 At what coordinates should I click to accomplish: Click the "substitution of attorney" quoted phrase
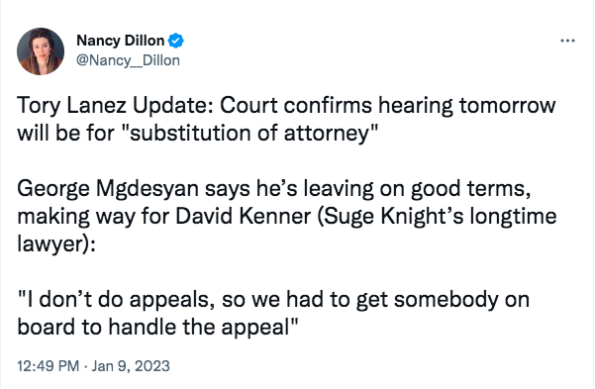pyautogui.click(x=252, y=133)
